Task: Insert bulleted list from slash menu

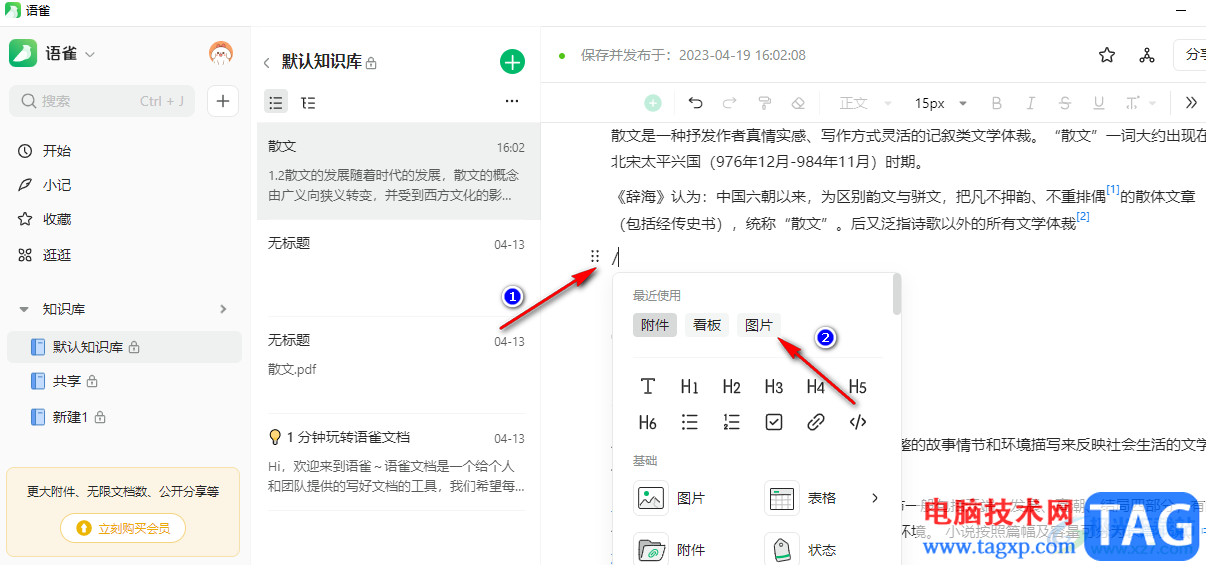Action: coord(689,422)
